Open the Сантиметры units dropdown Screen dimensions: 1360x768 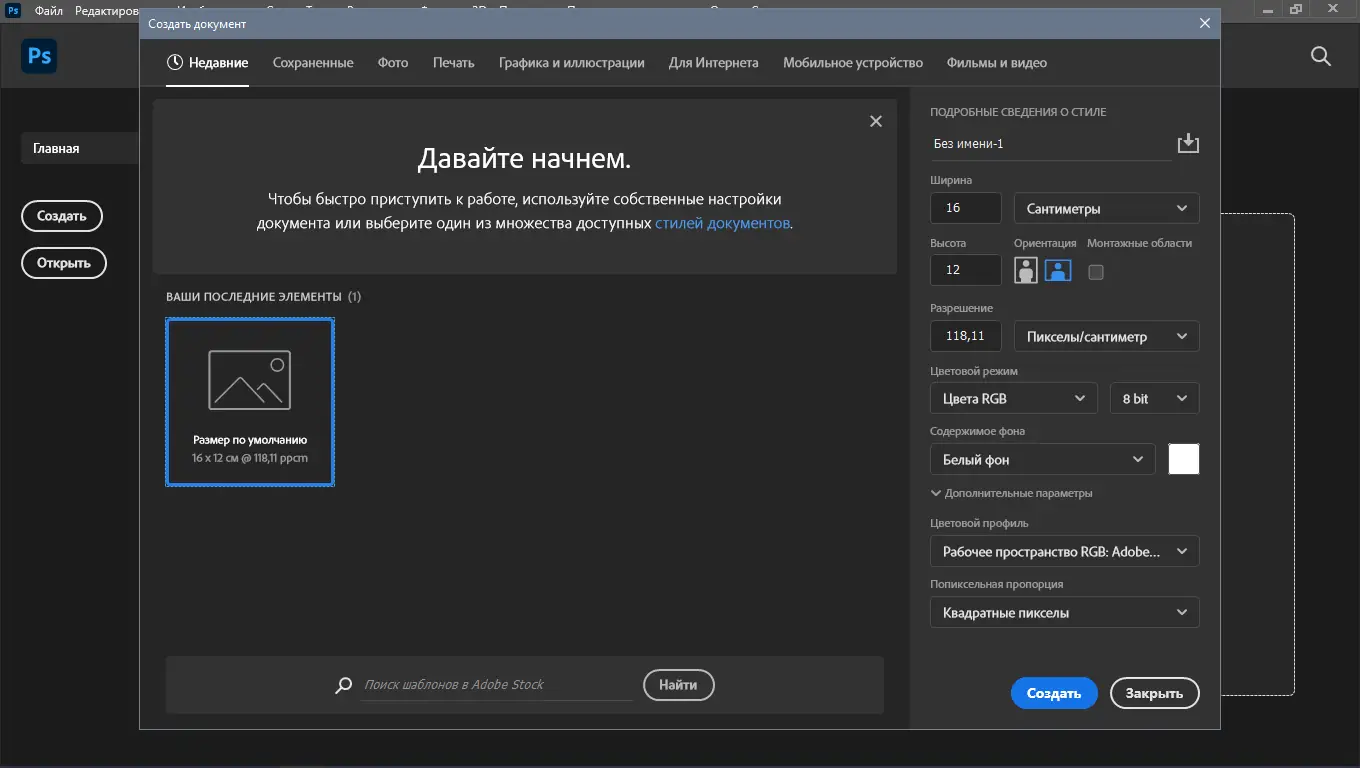click(1105, 208)
